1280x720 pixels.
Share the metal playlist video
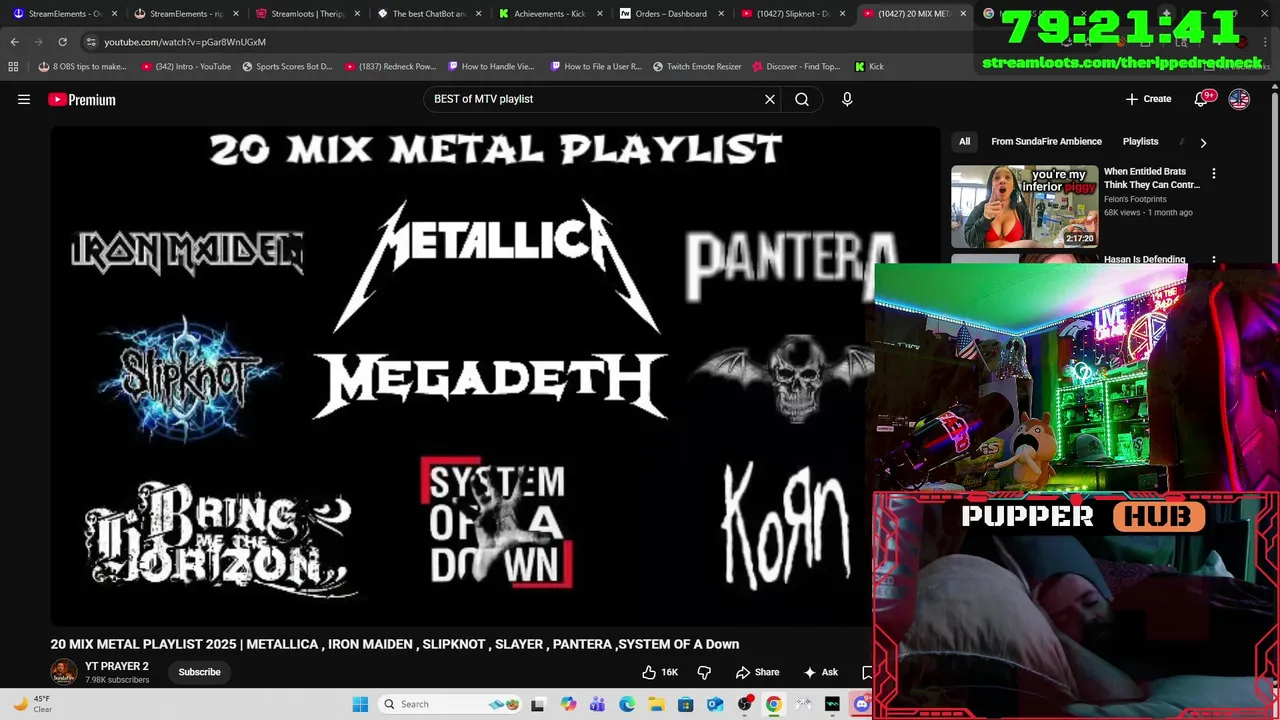tap(757, 672)
